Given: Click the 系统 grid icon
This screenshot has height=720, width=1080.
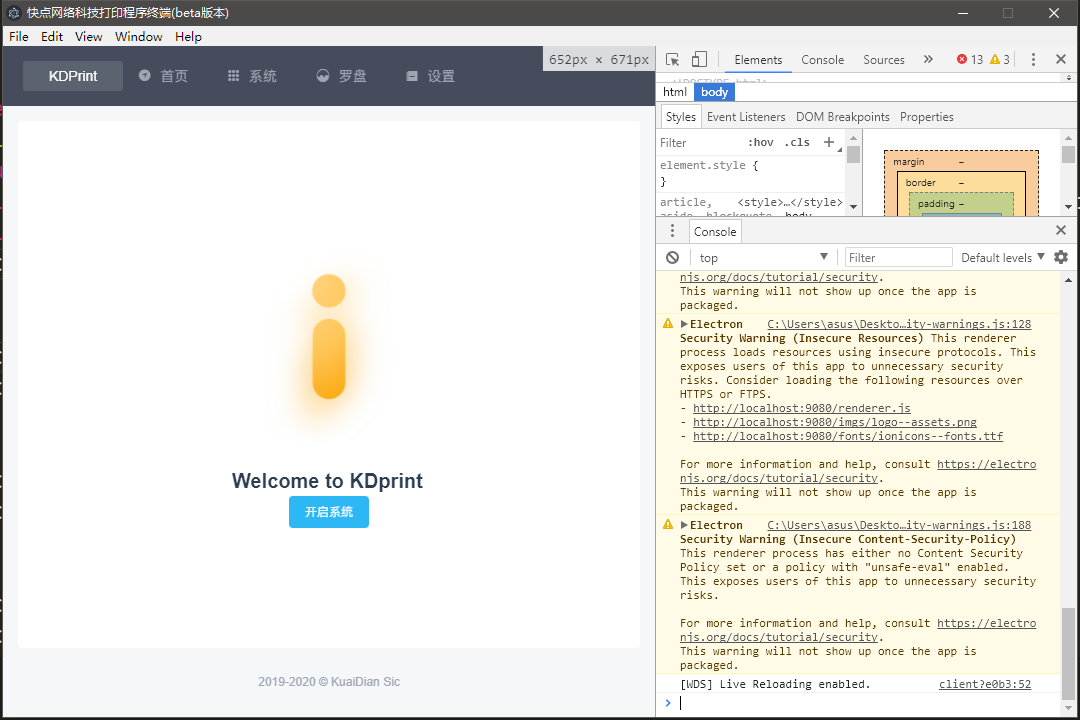Looking at the screenshot, I should pyautogui.click(x=233, y=76).
